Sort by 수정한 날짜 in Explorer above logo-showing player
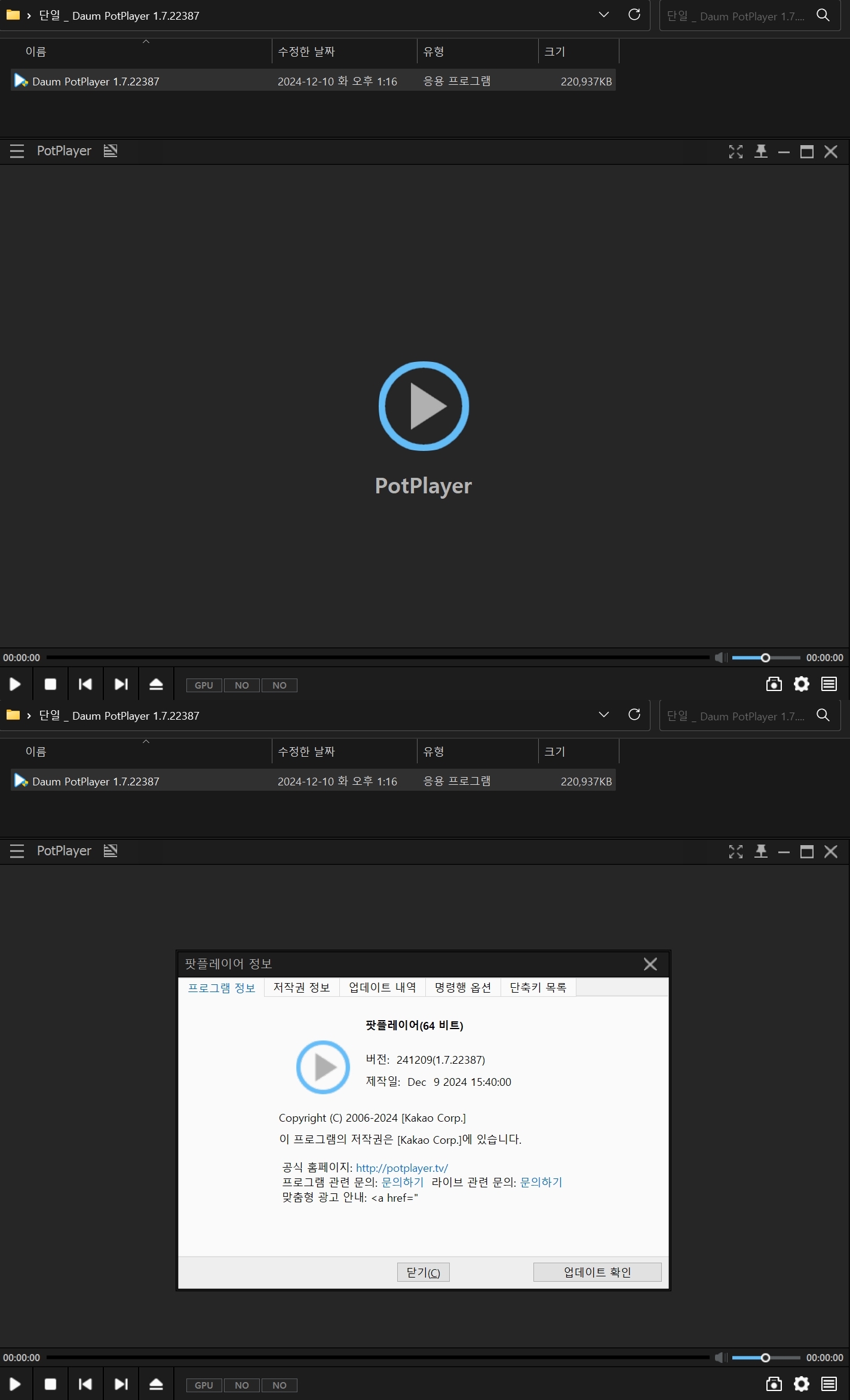Screen dimensions: 850x1400 (x=306, y=51)
